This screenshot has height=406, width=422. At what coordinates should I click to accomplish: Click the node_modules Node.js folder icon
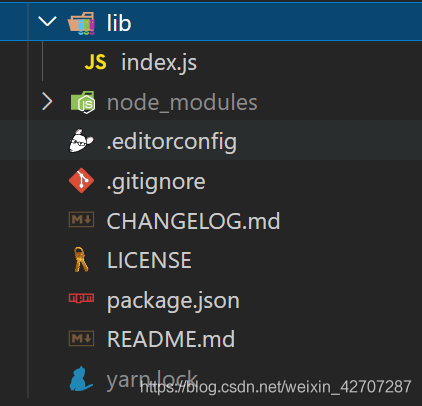pyautogui.click(x=83, y=102)
